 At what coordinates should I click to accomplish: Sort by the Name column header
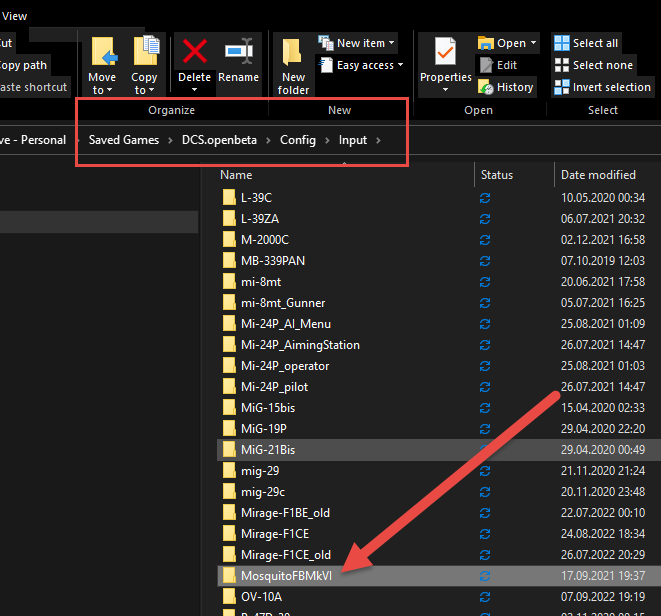click(236, 175)
